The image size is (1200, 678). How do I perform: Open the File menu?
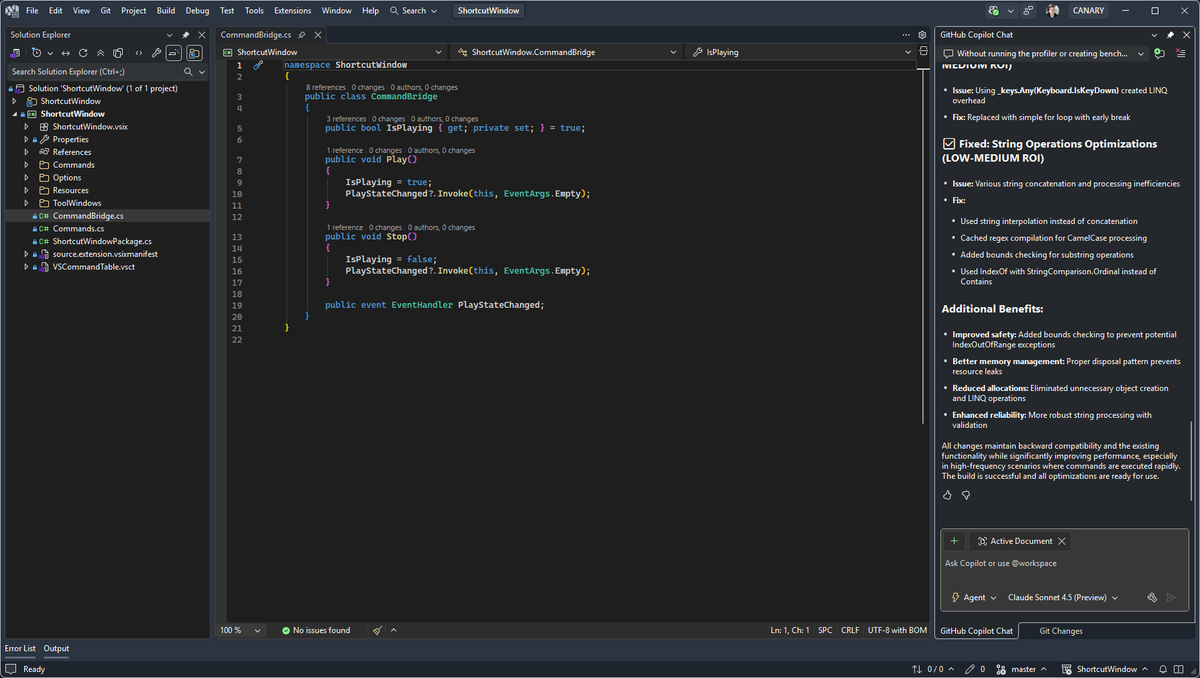point(32,10)
